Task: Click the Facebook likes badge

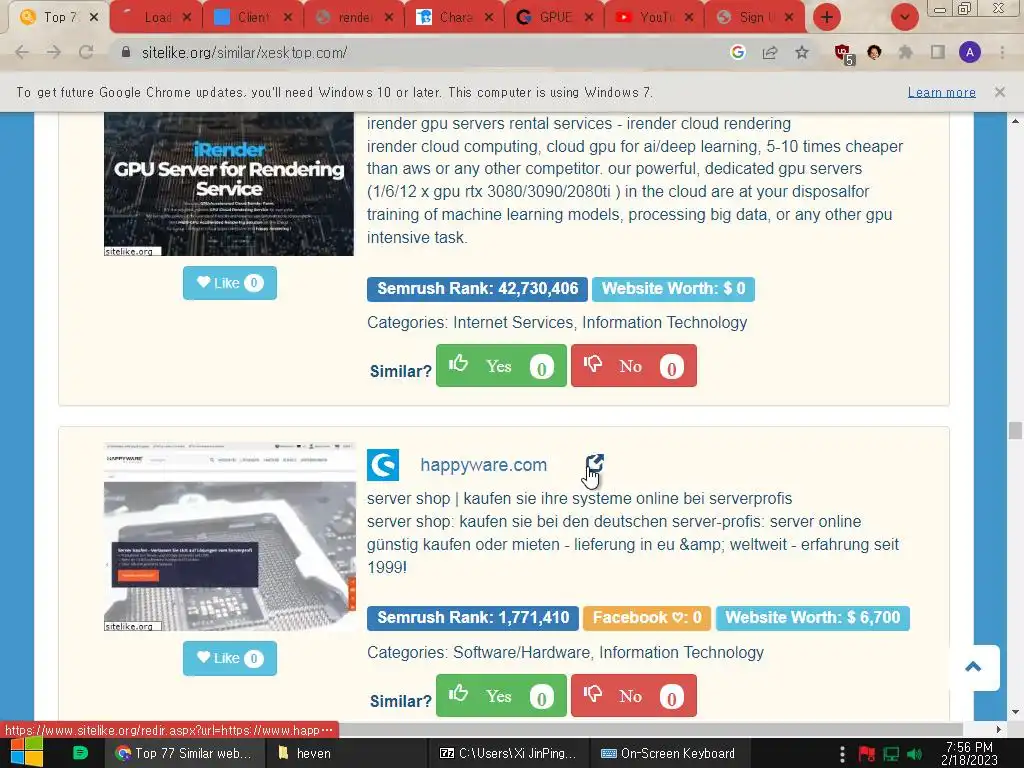Action: (x=647, y=618)
